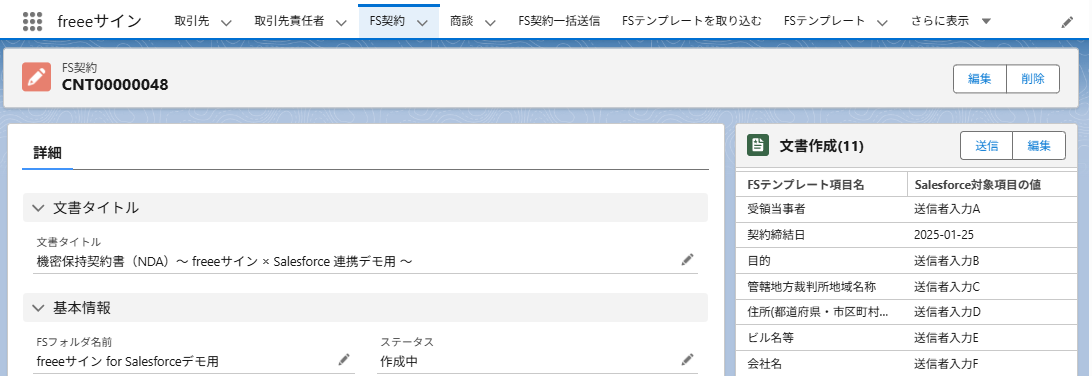Click the Salesforce対象項目の値 column header
The width and height of the screenshot is (1092, 376).
[x=977, y=185]
